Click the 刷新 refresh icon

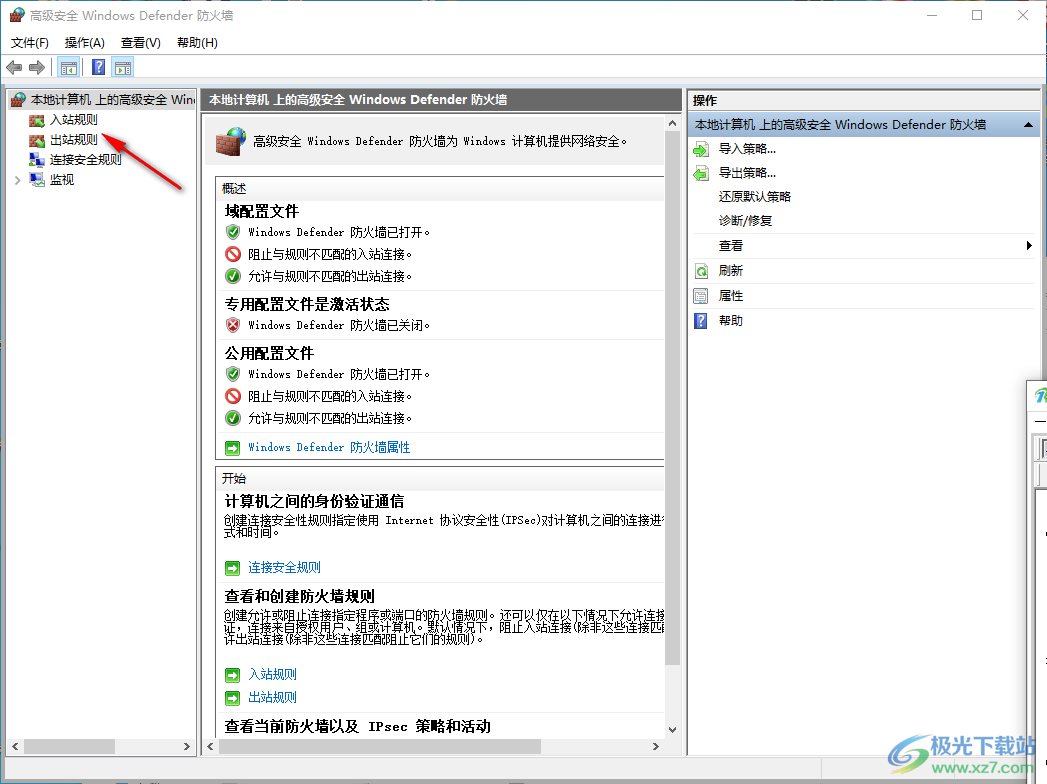[701, 271]
